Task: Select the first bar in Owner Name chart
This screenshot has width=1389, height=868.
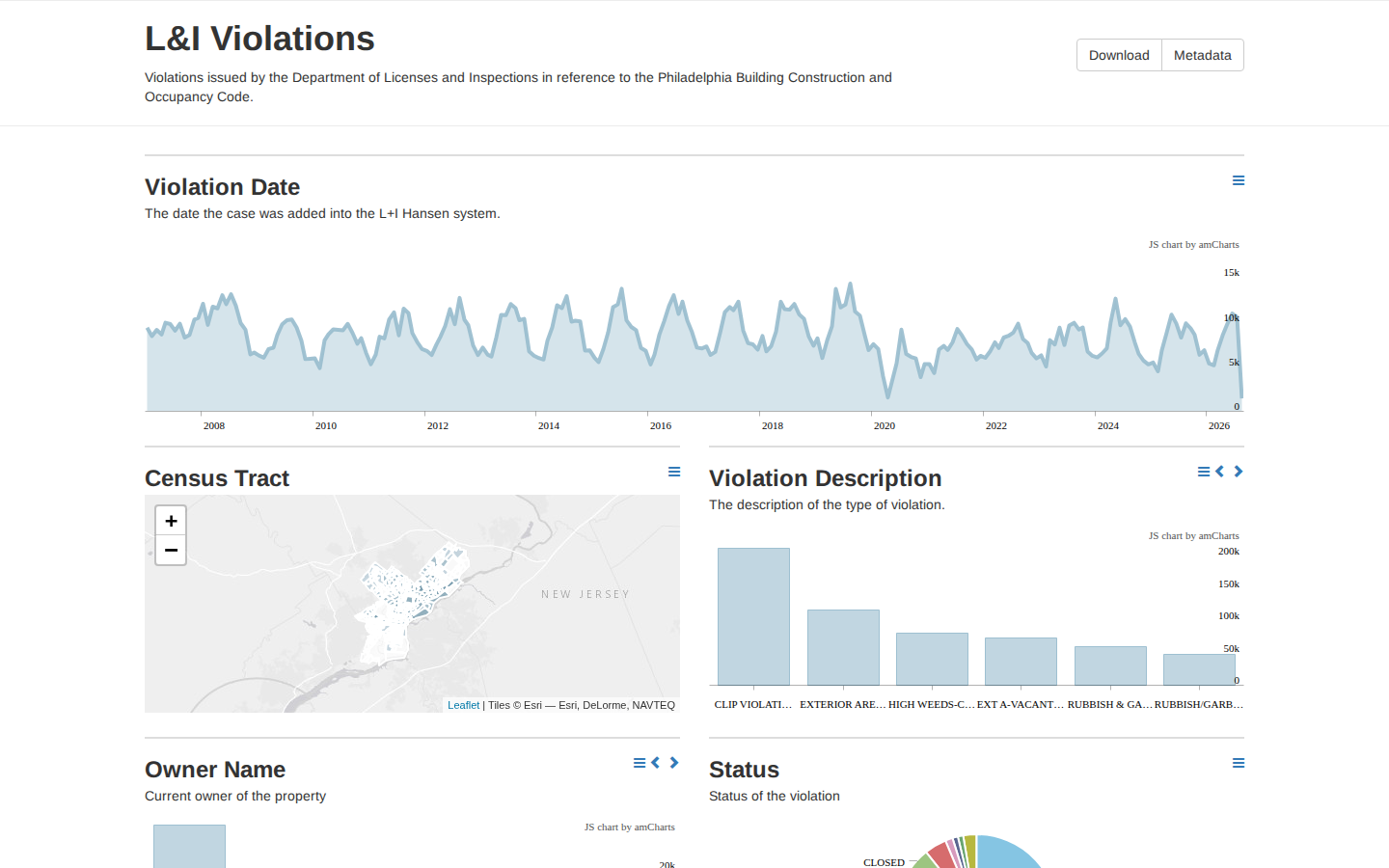Action: click(189, 846)
